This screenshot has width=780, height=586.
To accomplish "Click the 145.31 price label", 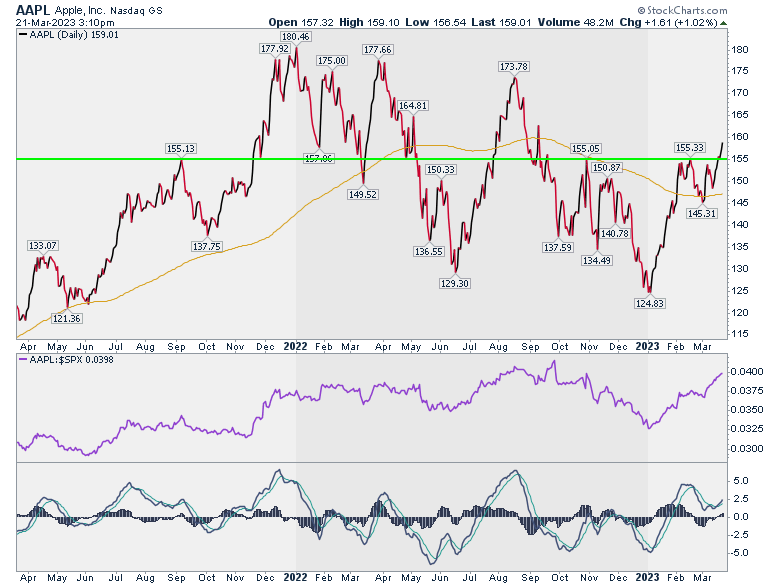I will pyautogui.click(x=701, y=213).
